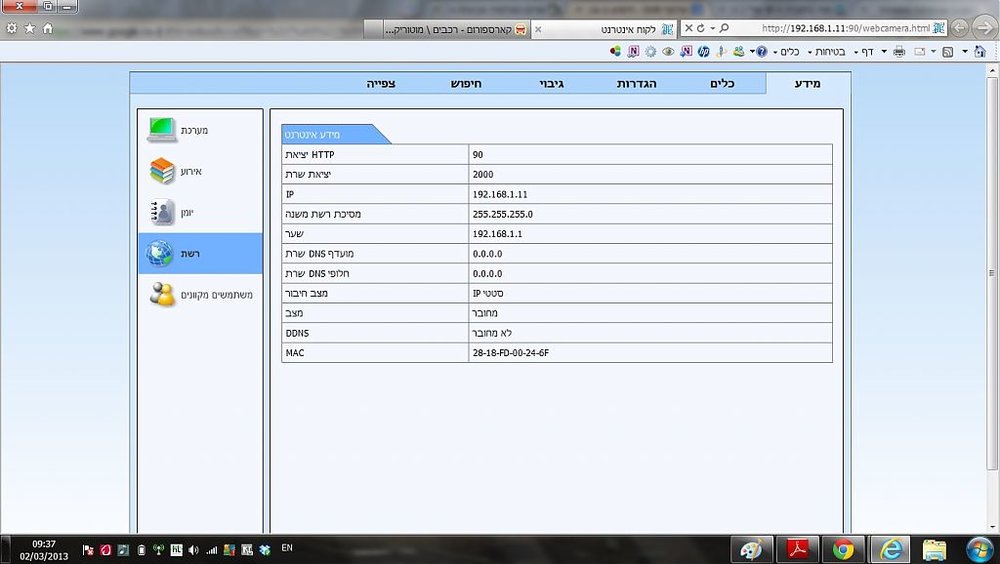Open the אירוע (Event) books icon
Image resolution: width=1000 pixels, height=564 pixels.
162,171
